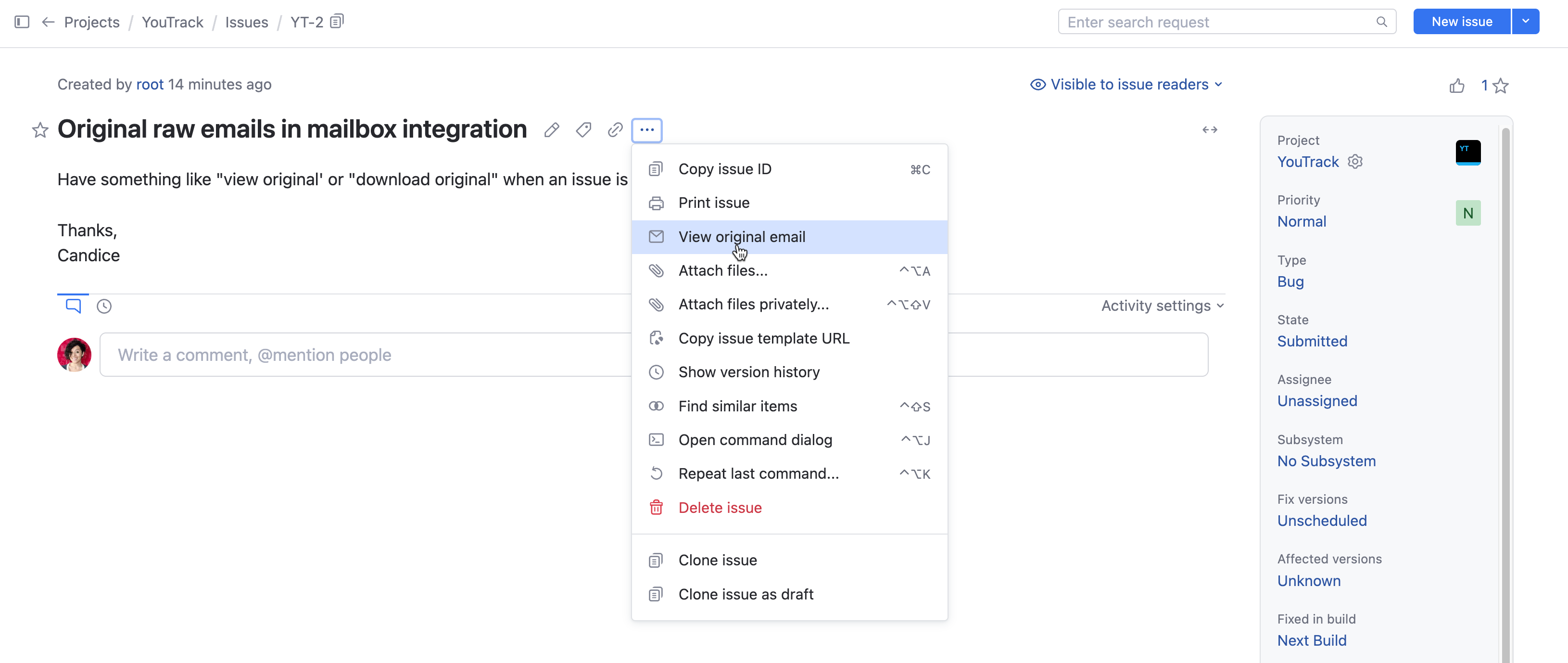Image resolution: width=1568 pixels, height=663 pixels.
Task: Copy issue link via chain icon
Action: pyautogui.click(x=615, y=130)
